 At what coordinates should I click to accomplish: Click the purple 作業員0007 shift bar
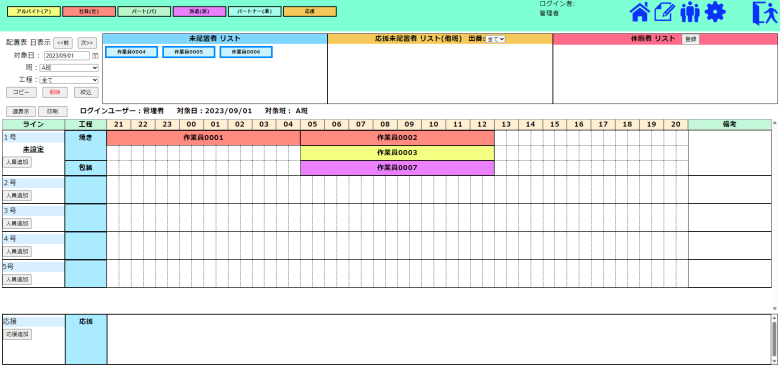coord(397,168)
